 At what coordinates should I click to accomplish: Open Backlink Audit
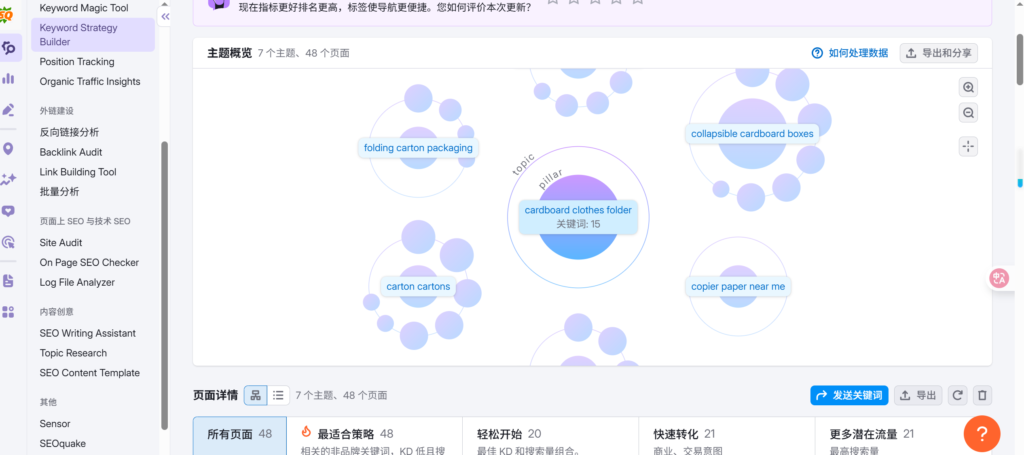71,152
